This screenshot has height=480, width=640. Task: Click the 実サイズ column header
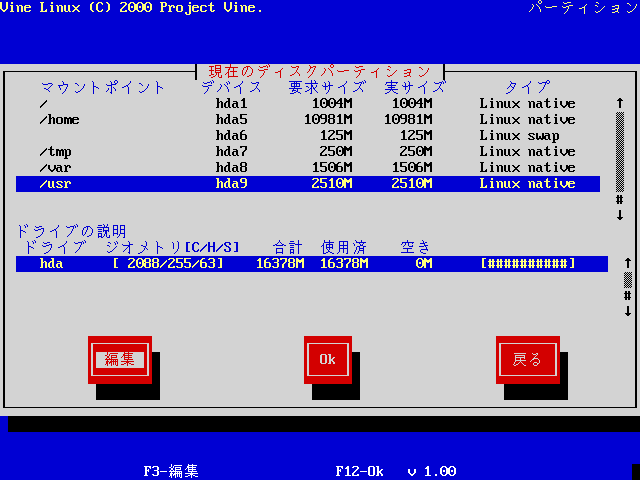pyautogui.click(x=415, y=88)
